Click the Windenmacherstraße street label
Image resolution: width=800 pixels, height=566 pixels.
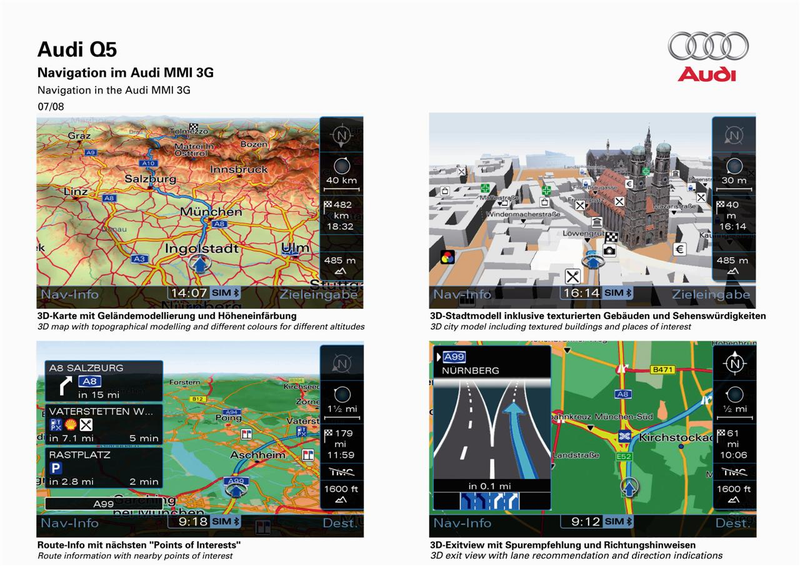click(x=523, y=214)
